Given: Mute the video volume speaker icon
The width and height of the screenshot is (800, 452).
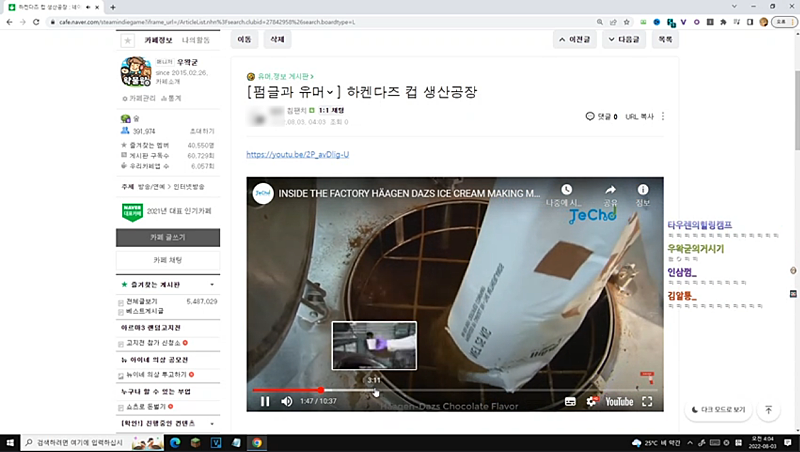Looking at the screenshot, I should click(287, 401).
